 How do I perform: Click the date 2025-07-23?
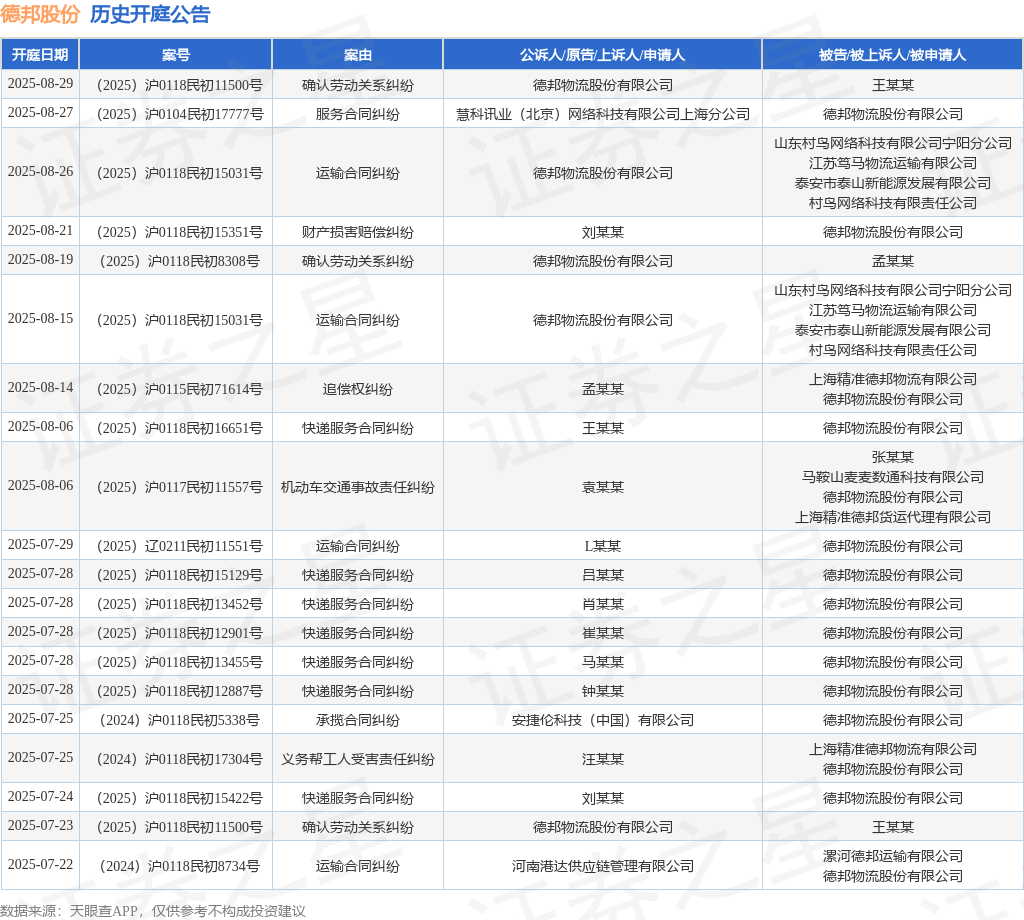(x=40, y=825)
